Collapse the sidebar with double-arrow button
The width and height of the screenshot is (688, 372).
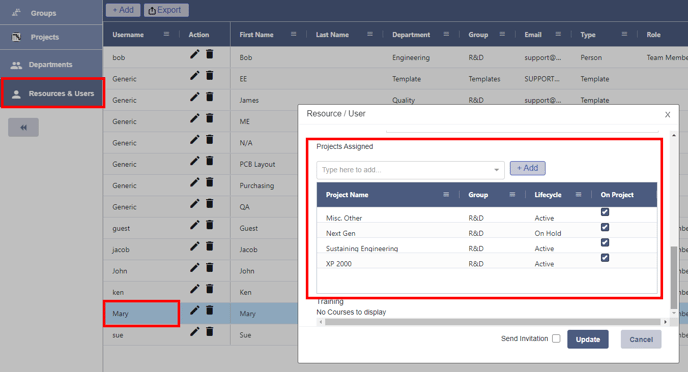coord(23,127)
